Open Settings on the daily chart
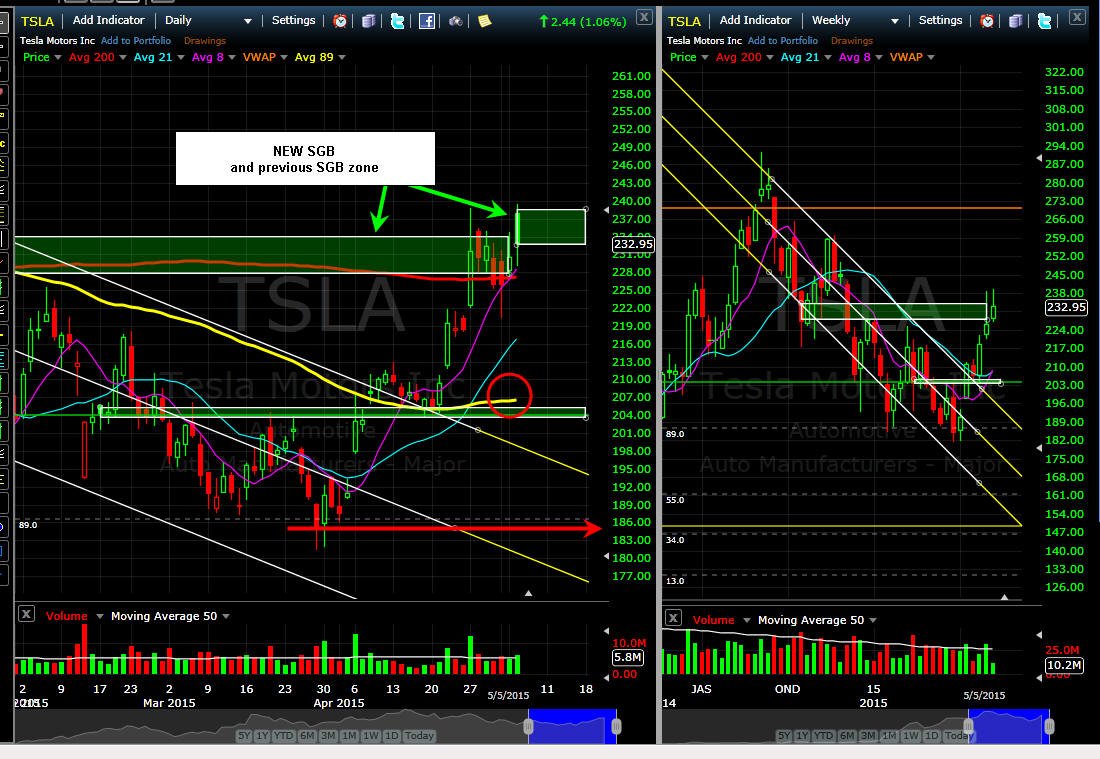1100x759 pixels. coord(293,20)
